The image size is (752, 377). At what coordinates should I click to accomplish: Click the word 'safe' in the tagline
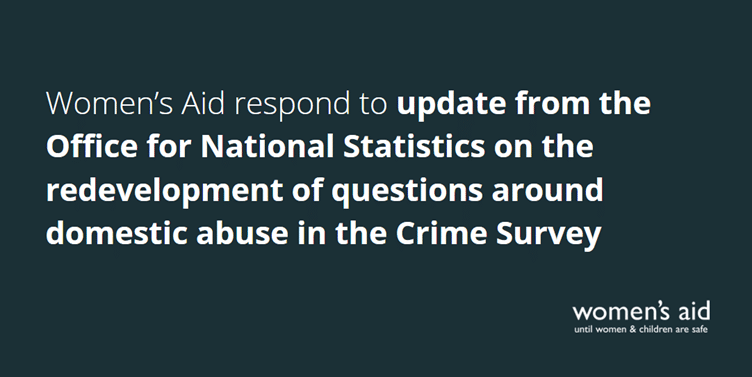coord(699,330)
